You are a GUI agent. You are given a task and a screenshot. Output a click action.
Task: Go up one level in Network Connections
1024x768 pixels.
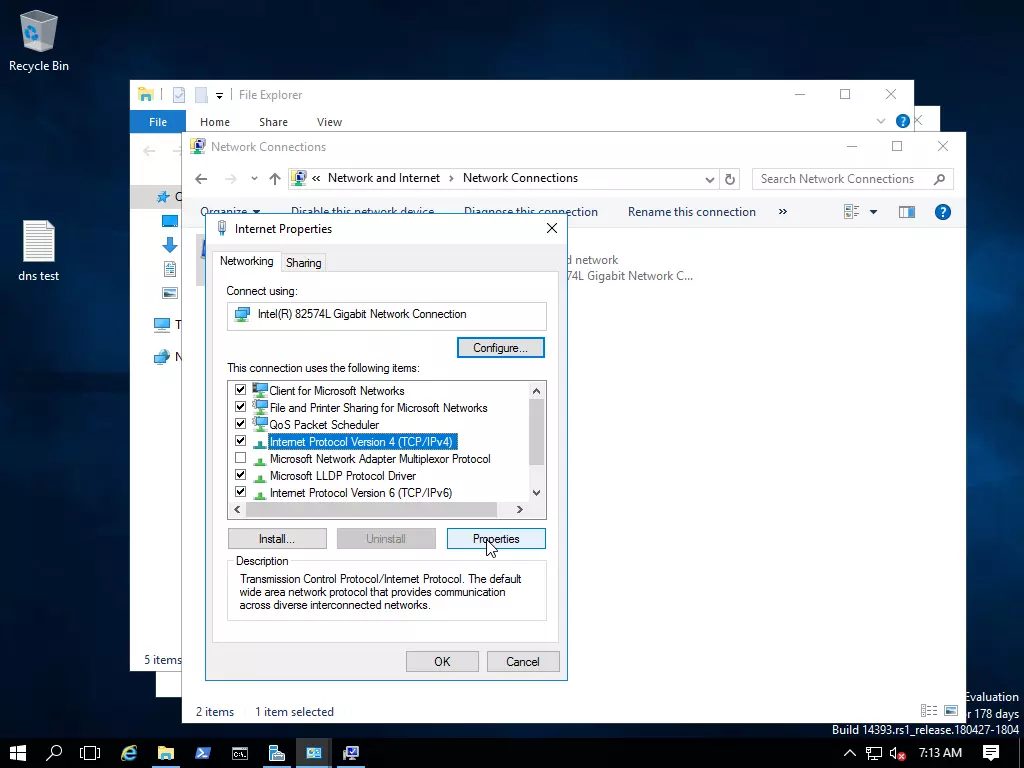(x=275, y=179)
